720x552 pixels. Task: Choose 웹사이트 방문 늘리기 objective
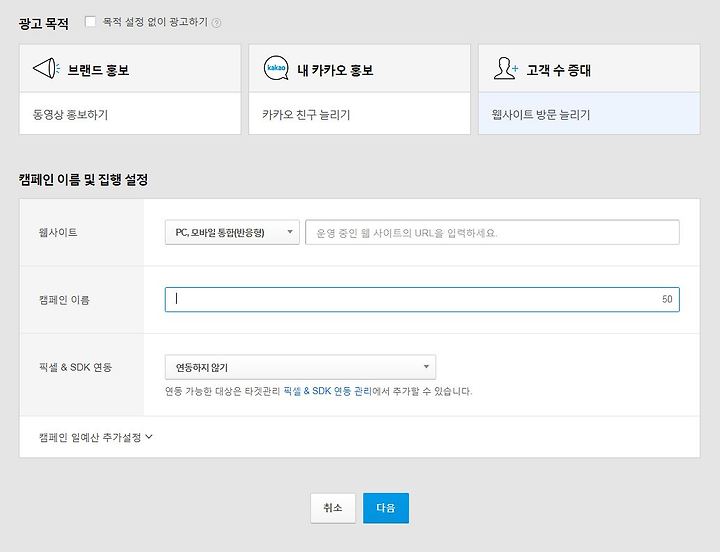pos(589,114)
